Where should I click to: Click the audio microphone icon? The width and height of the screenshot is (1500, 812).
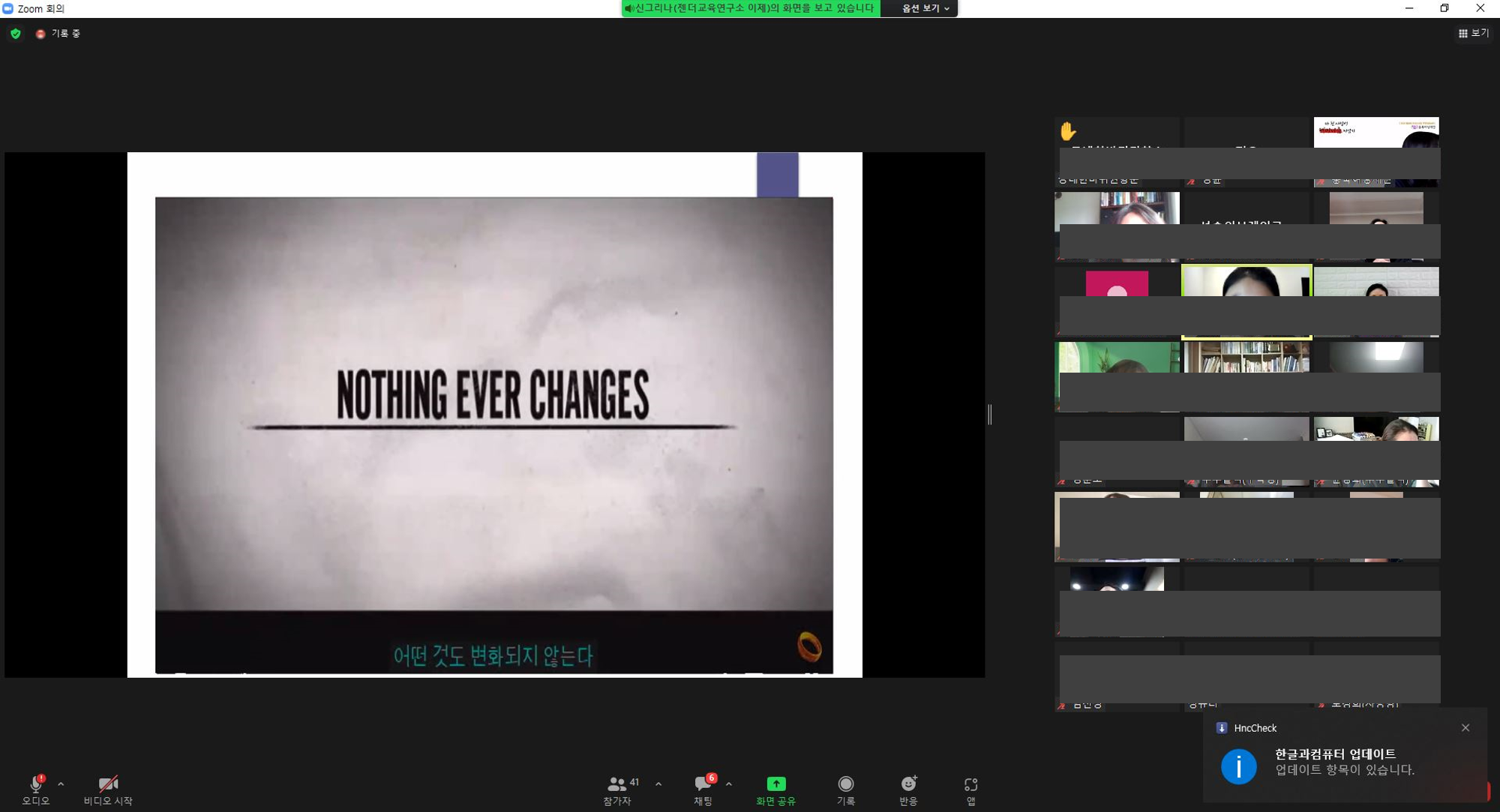(x=35, y=784)
